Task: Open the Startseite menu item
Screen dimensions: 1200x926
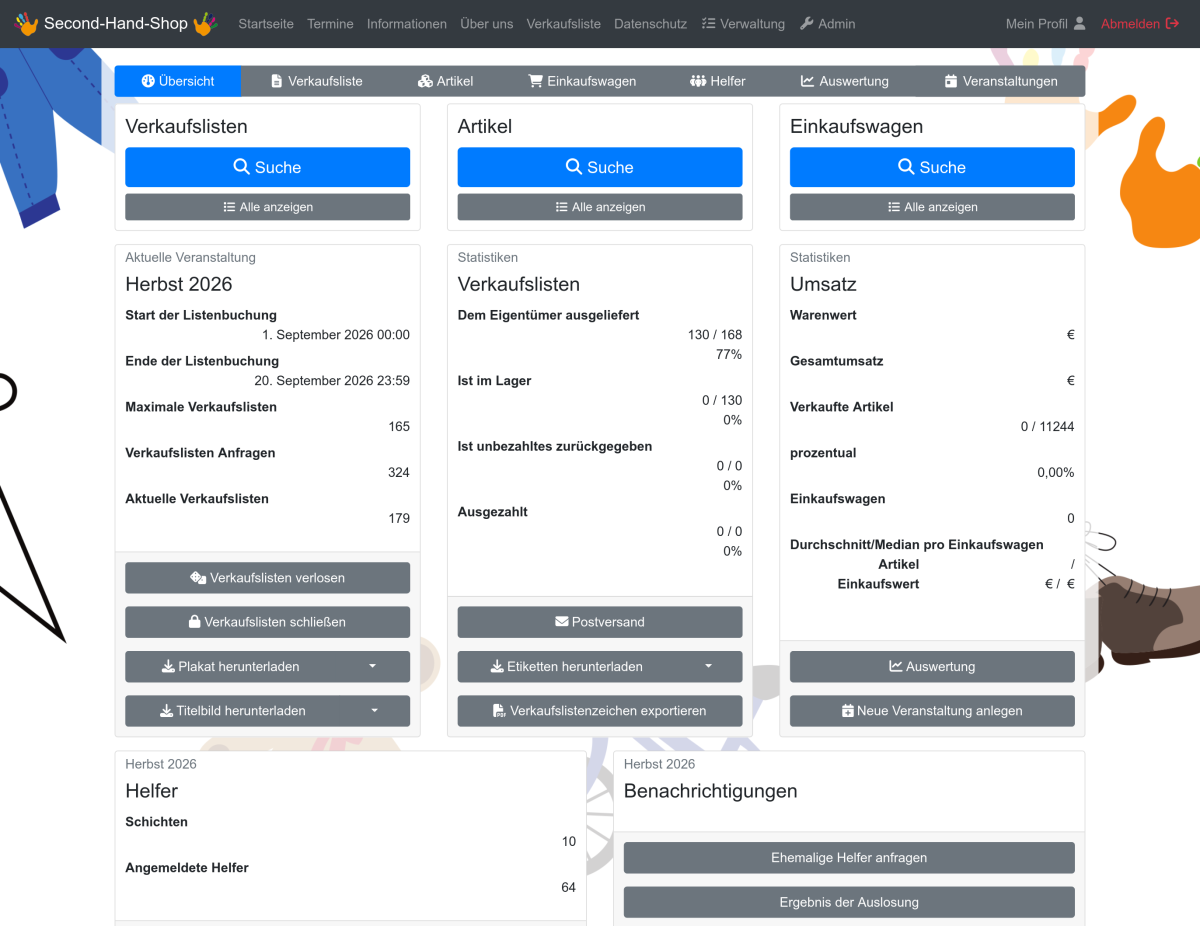Action: (266, 24)
